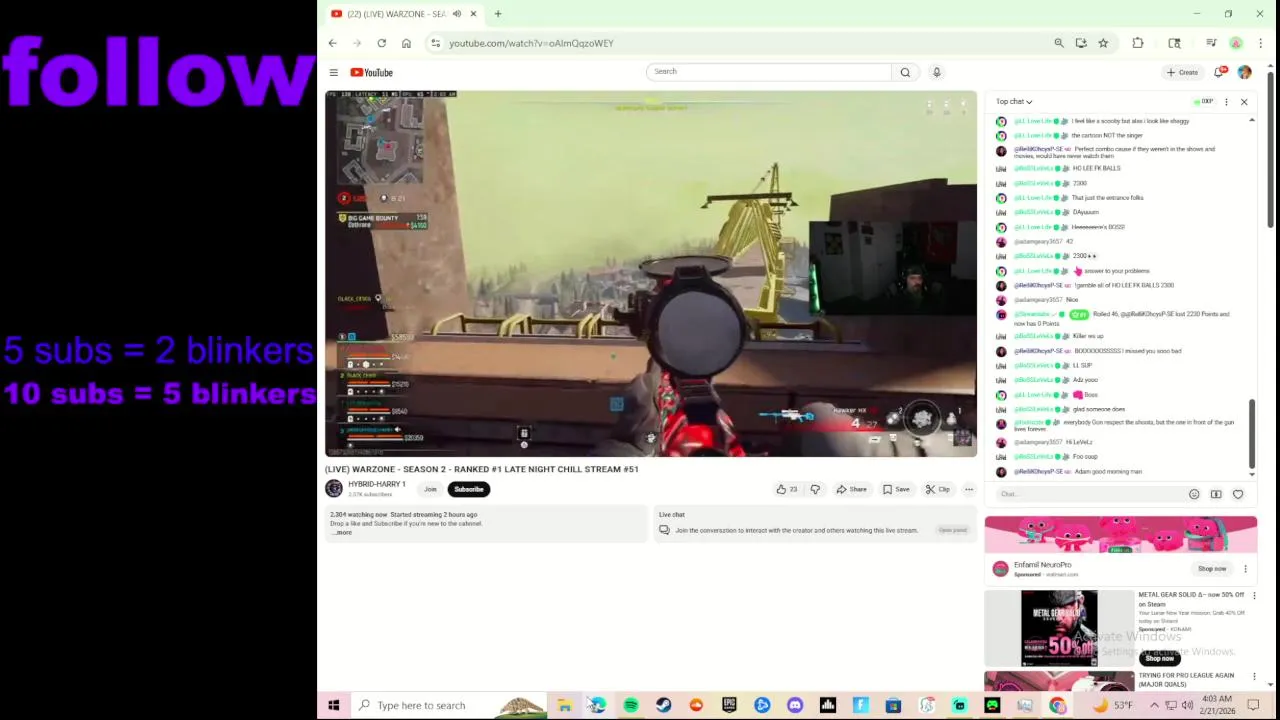Open the HYBRID-HARRY 1 channel avatar
The image size is (1280, 720).
point(334,488)
